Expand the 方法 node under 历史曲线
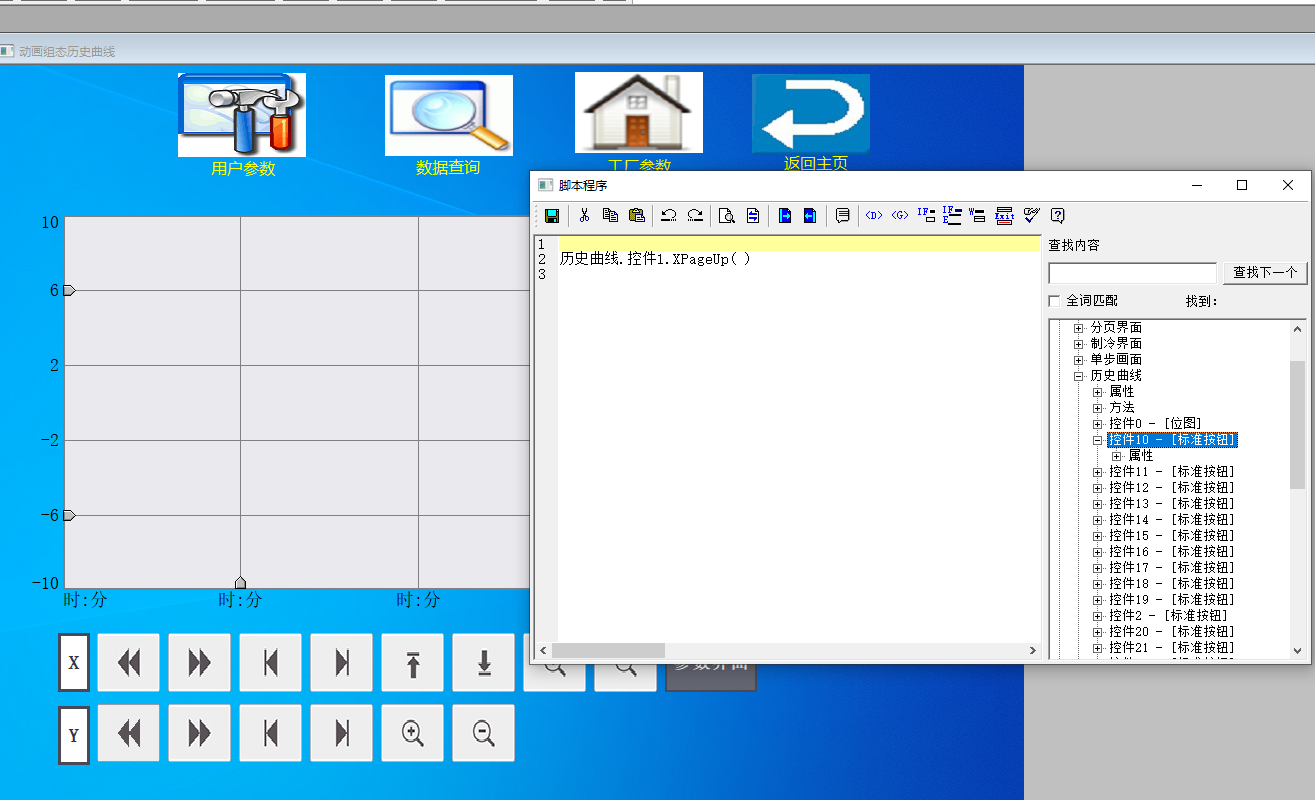The width and height of the screenshot is (1315, 800). coord(1097,408)
